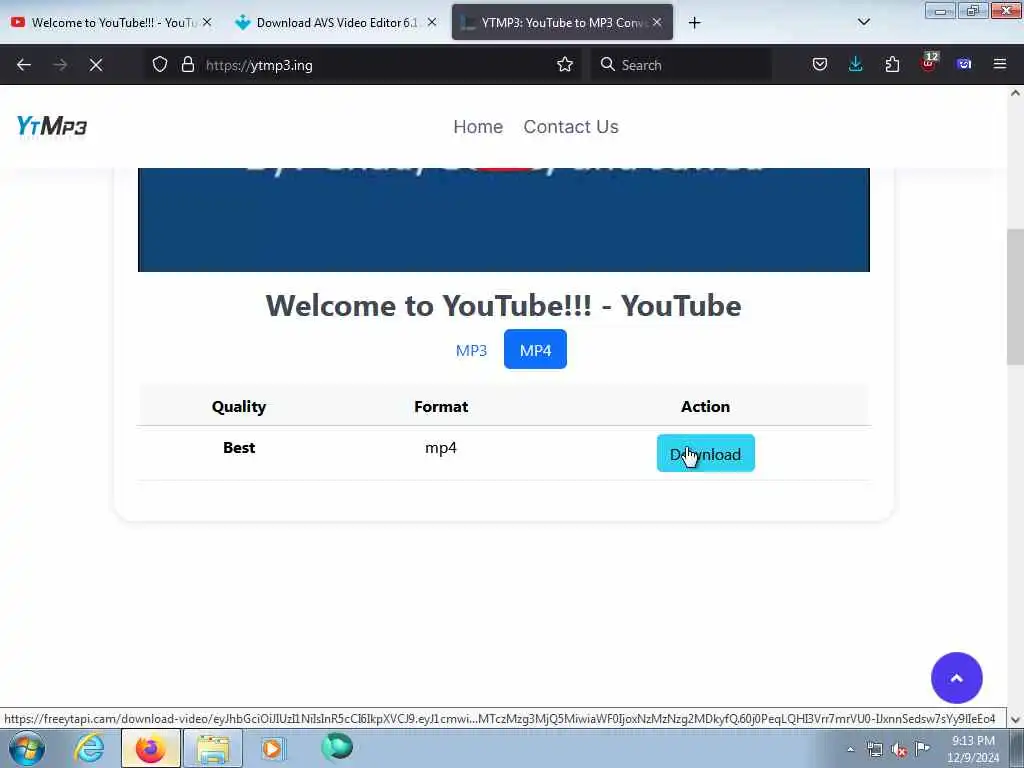Open the Contact Us link
Screen dimensions: 1024x768
point(571,127)
